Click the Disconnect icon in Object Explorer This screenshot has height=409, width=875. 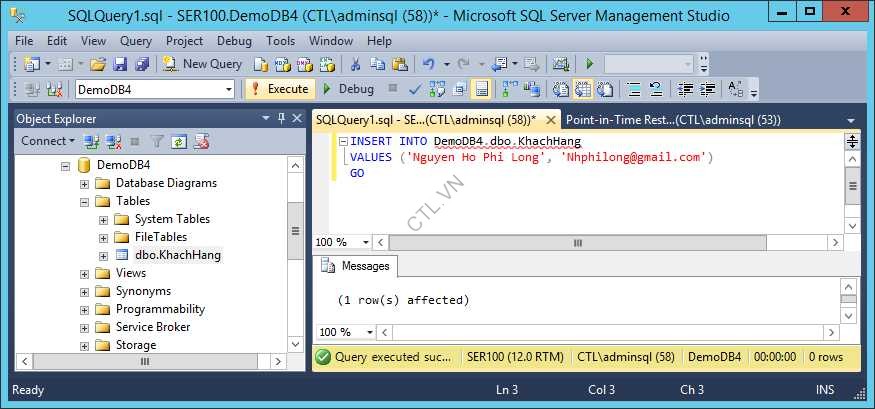pyautogui.click(x=113, y=141)
